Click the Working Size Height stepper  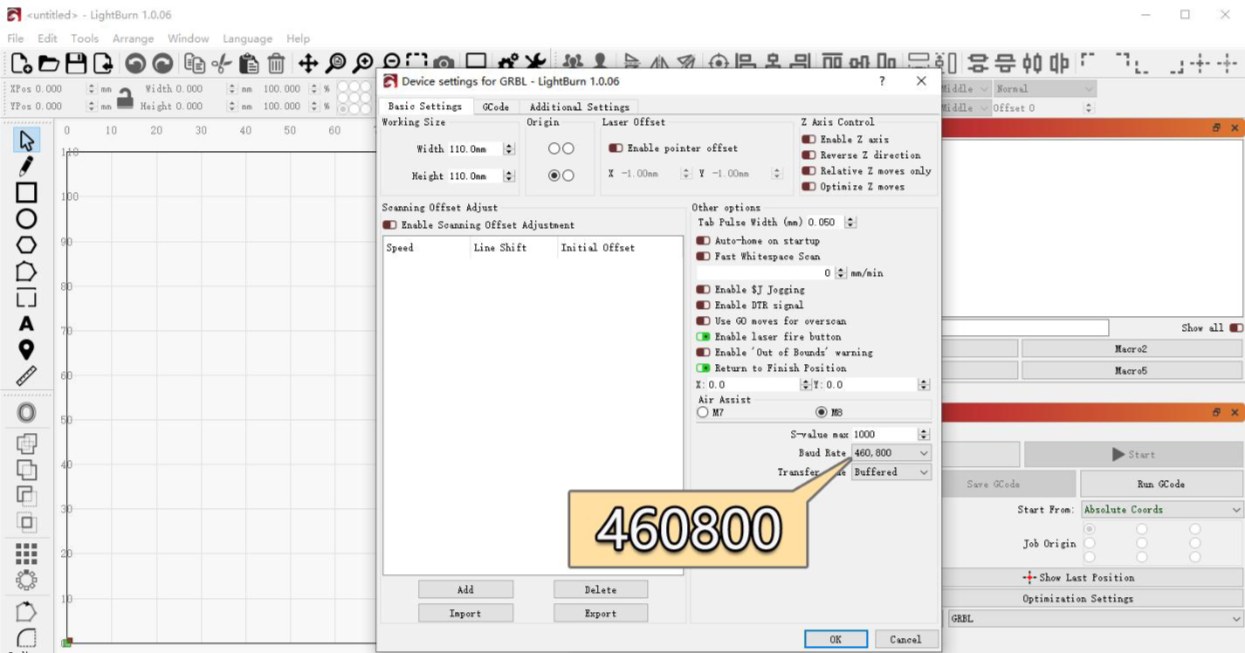tap(509, 176)
